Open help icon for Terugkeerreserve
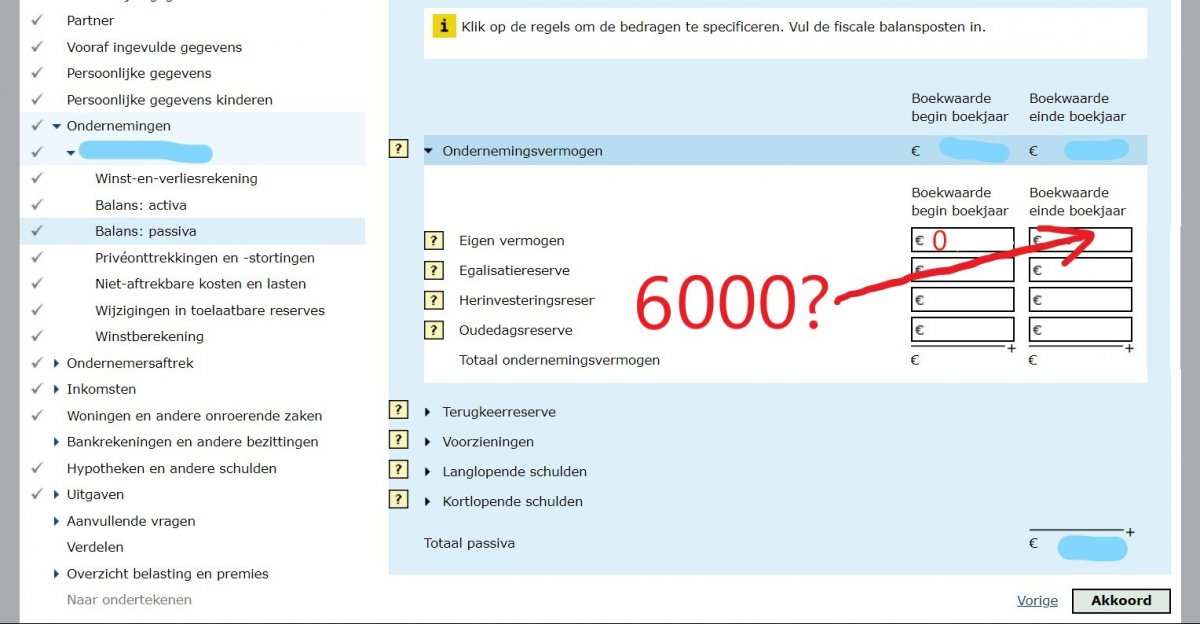 tap(399, 411)
